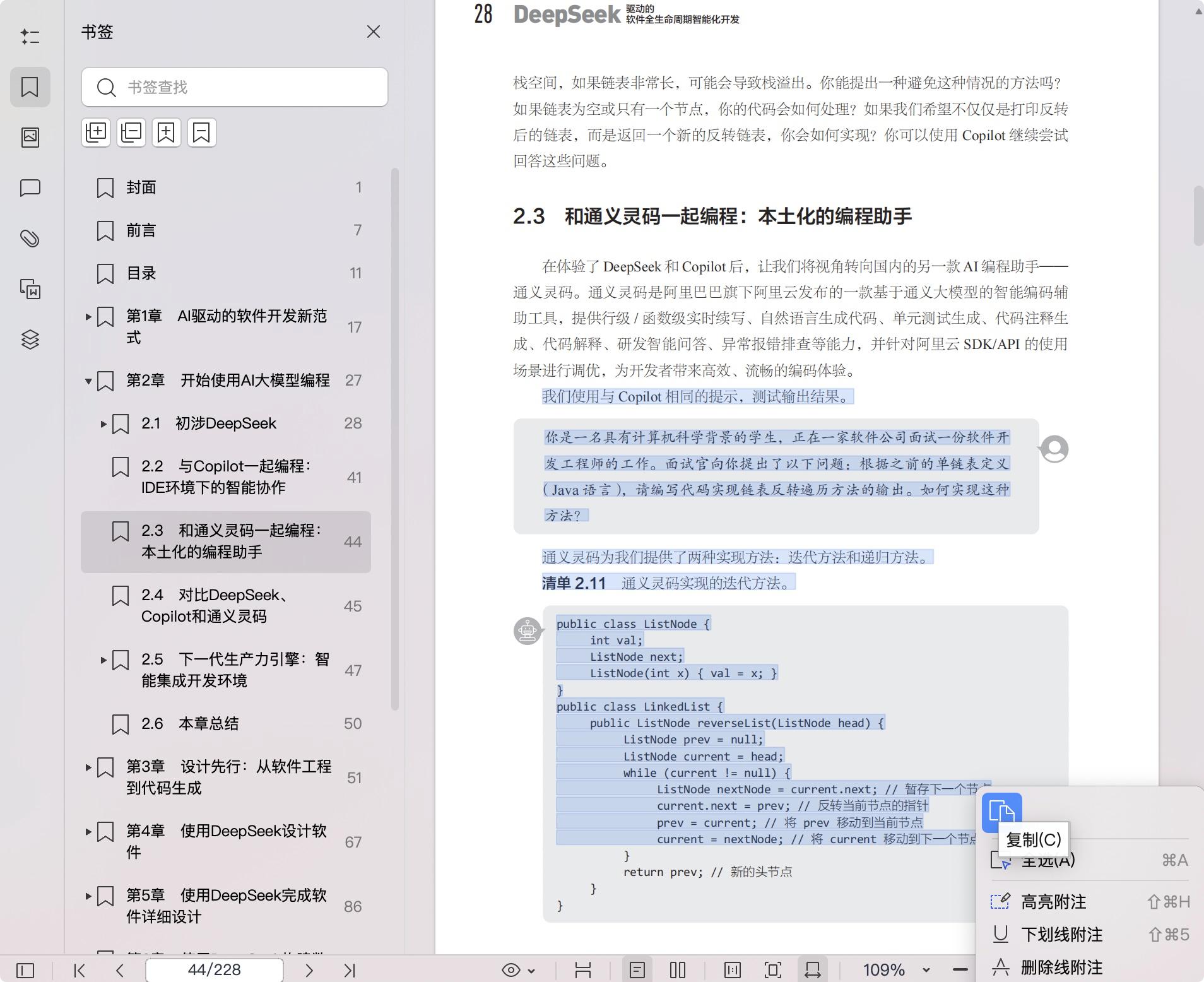Select the bookmarks panel icon
The height and width of the screenshot is (982, 1204).
point(30,86)
